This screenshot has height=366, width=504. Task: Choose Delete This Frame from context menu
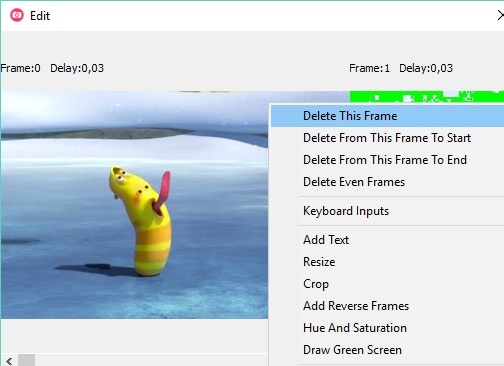click(x=387, y=116)
